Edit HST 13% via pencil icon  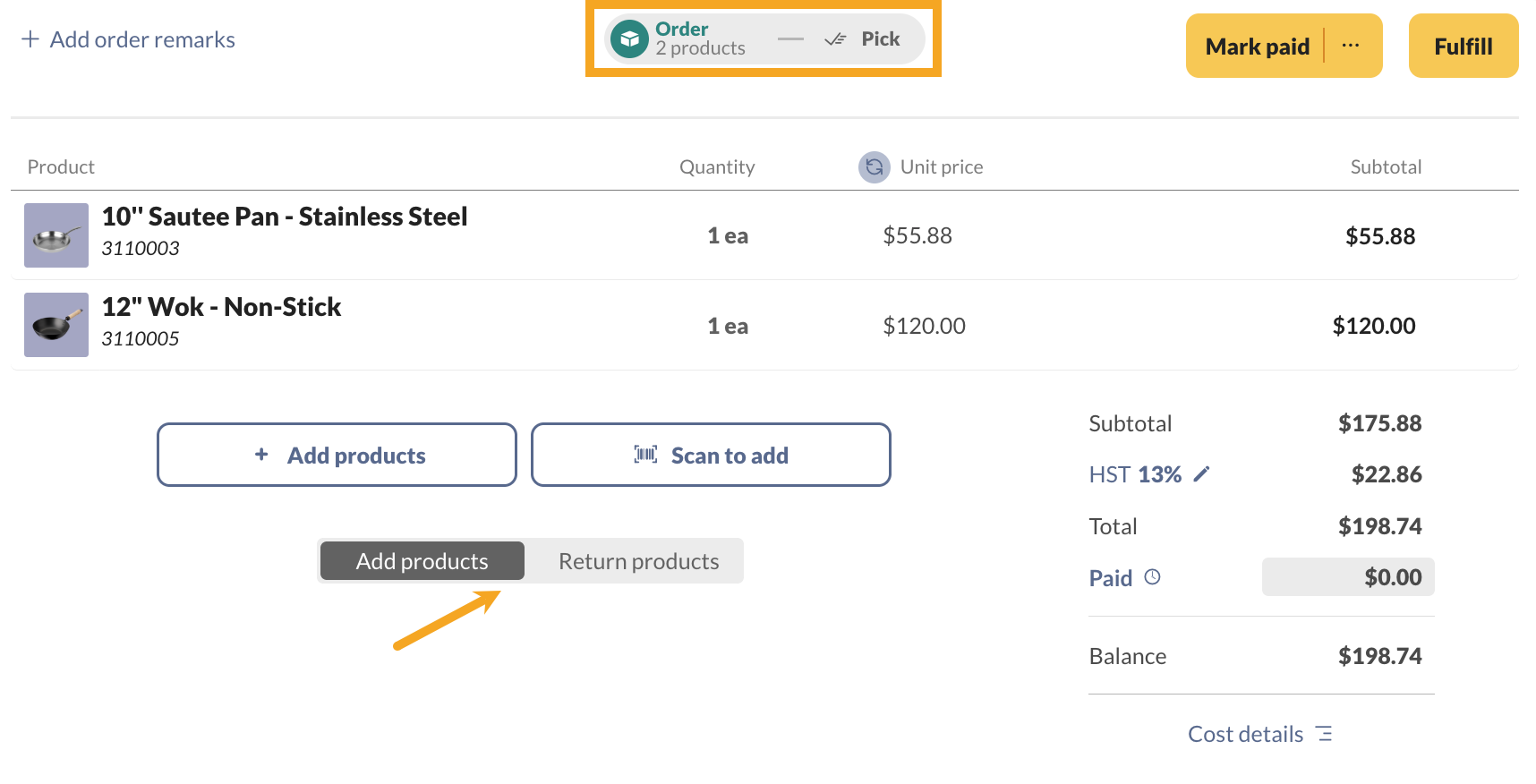point(1202,474)
